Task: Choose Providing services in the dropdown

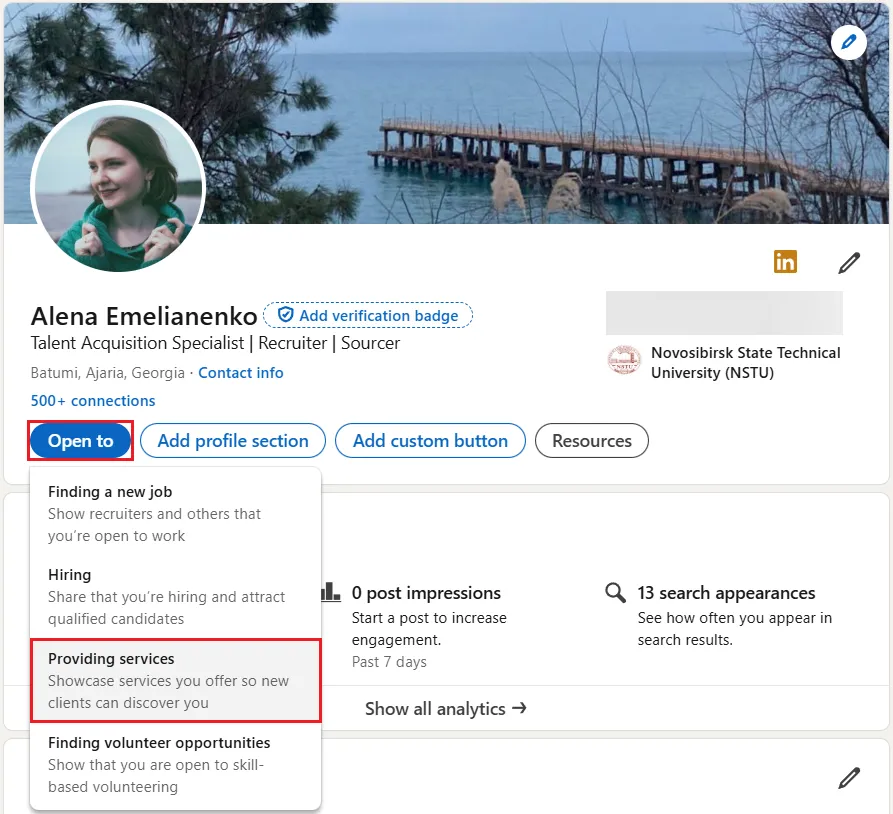Action: coord(111,658)
